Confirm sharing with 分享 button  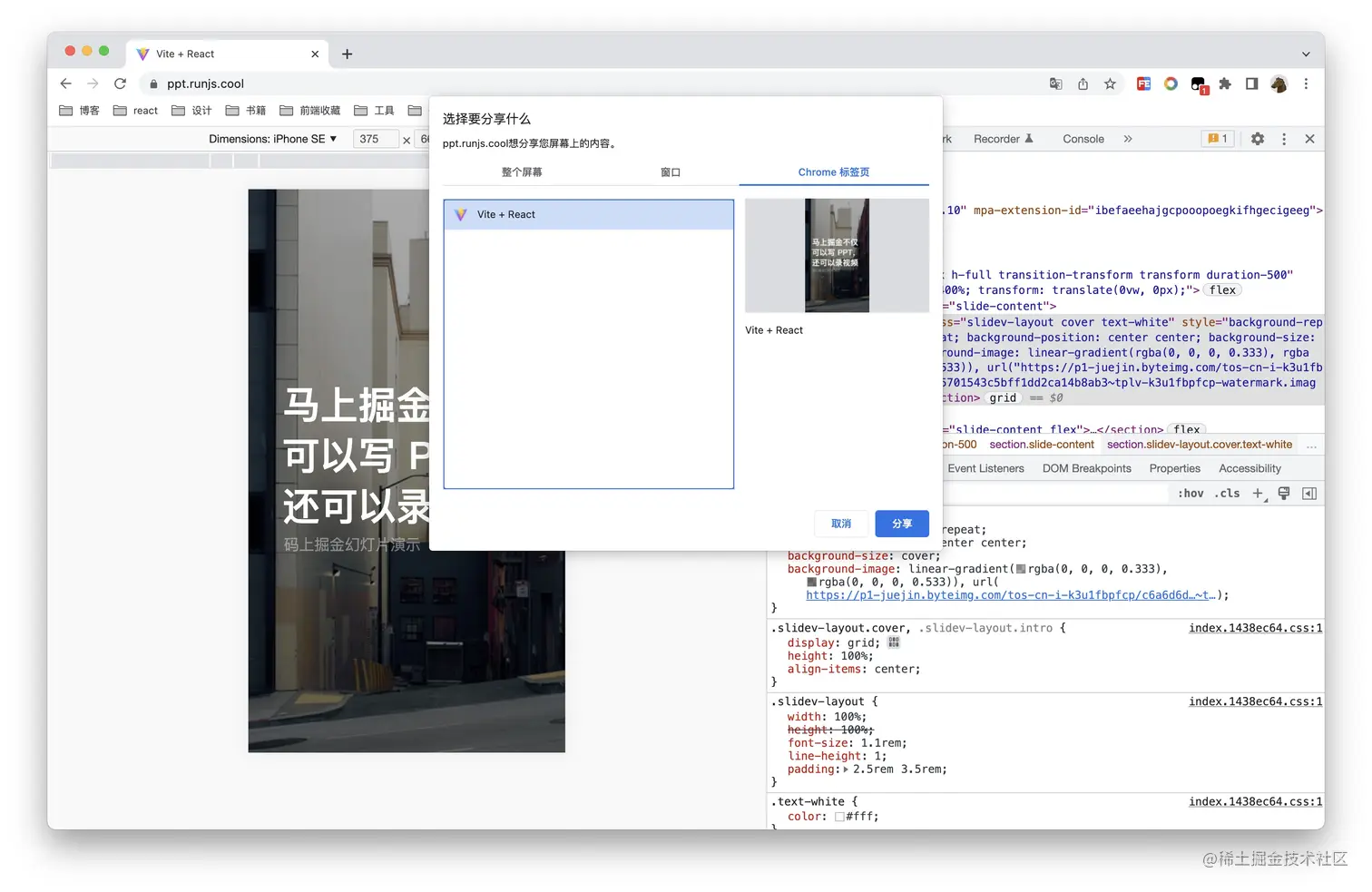pyautogui.click(x=902, y=524)
